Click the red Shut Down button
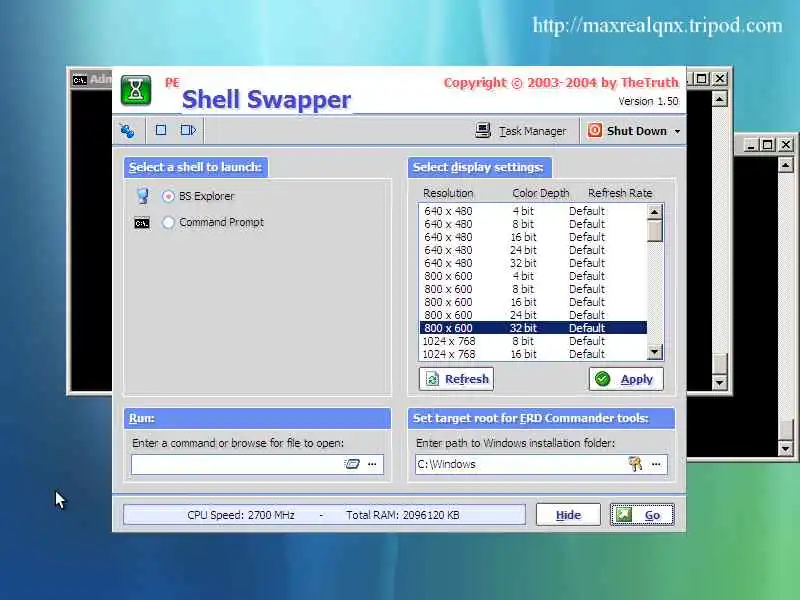The width and height of the screenshot is (800, 600). click(x=627, y=131)
